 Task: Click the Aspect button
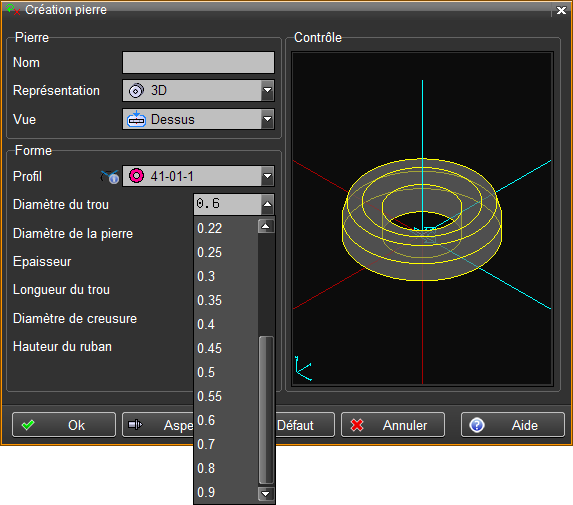click(158, 425)
